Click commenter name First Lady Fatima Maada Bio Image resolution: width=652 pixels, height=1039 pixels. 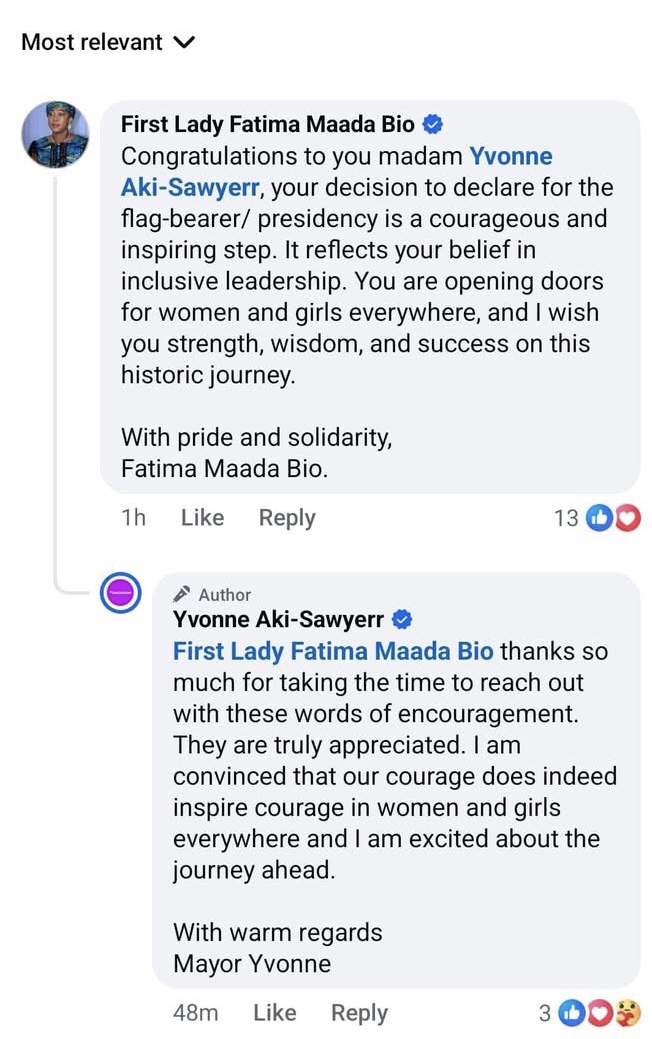[x=267, y=124]
